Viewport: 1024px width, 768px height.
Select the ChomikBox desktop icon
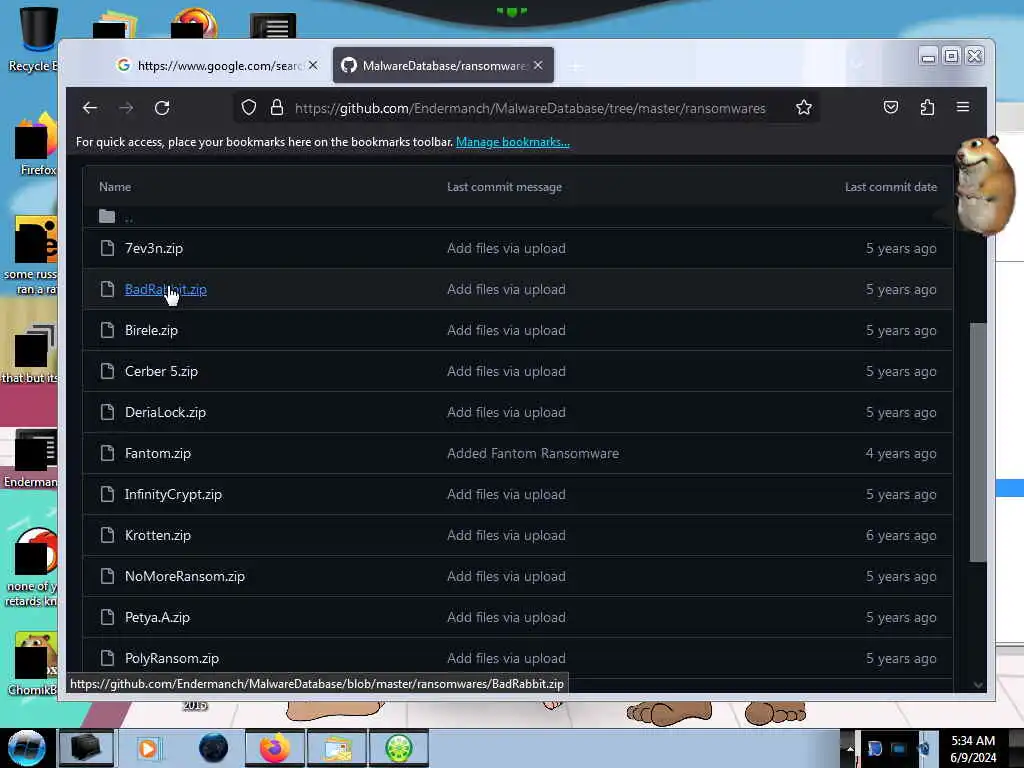click(x=33, y=663)
